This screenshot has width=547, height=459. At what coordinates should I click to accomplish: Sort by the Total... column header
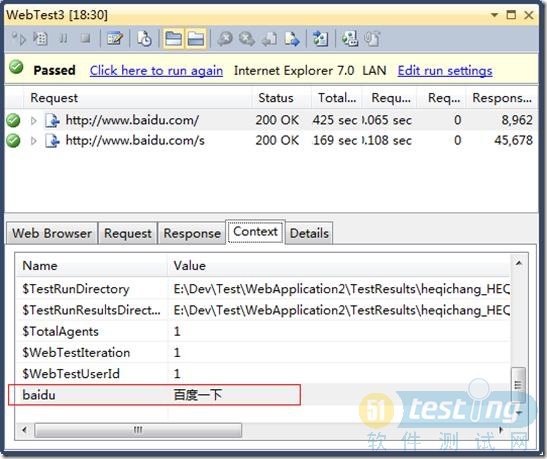click(337, 98)
